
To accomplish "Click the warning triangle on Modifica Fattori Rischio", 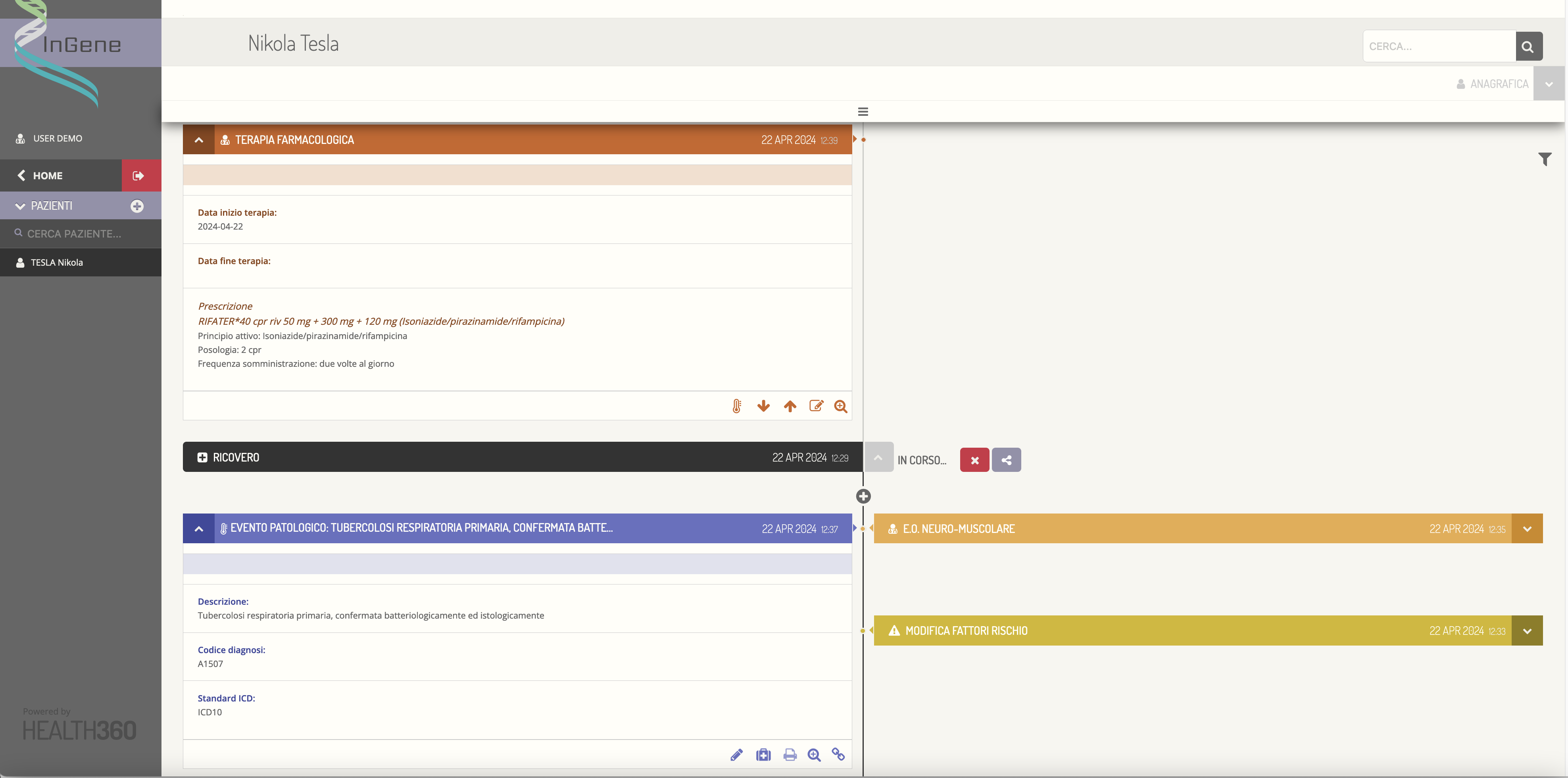I will [894, 631].
